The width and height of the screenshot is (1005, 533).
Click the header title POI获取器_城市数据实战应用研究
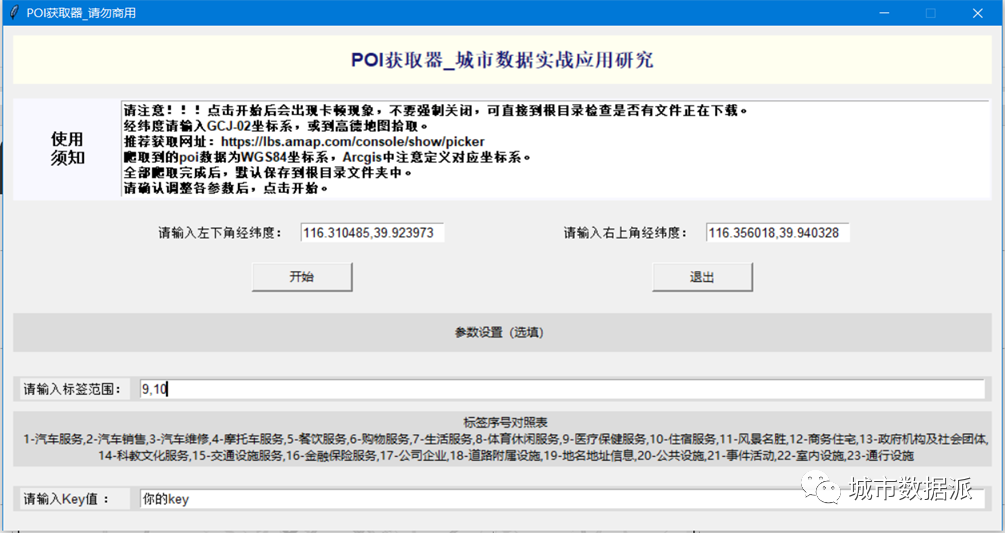pos(502,60)
